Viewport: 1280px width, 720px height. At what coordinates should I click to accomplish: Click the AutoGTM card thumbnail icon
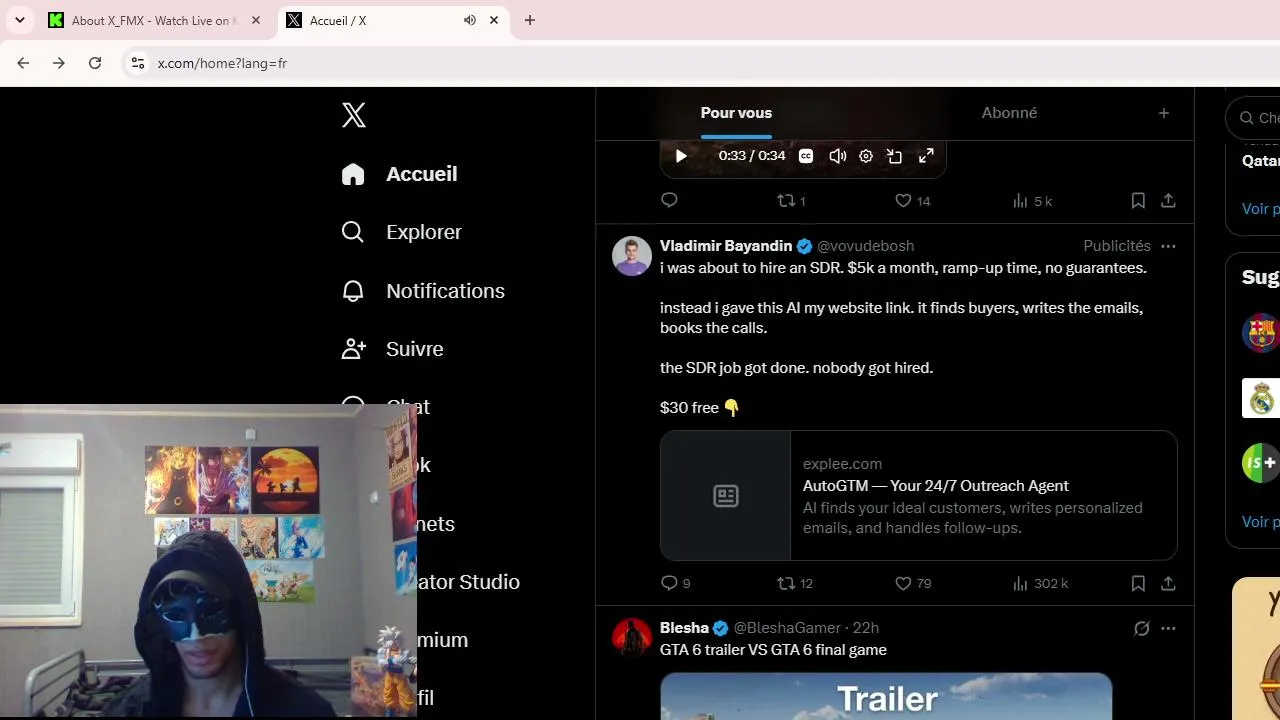[726, 496]
